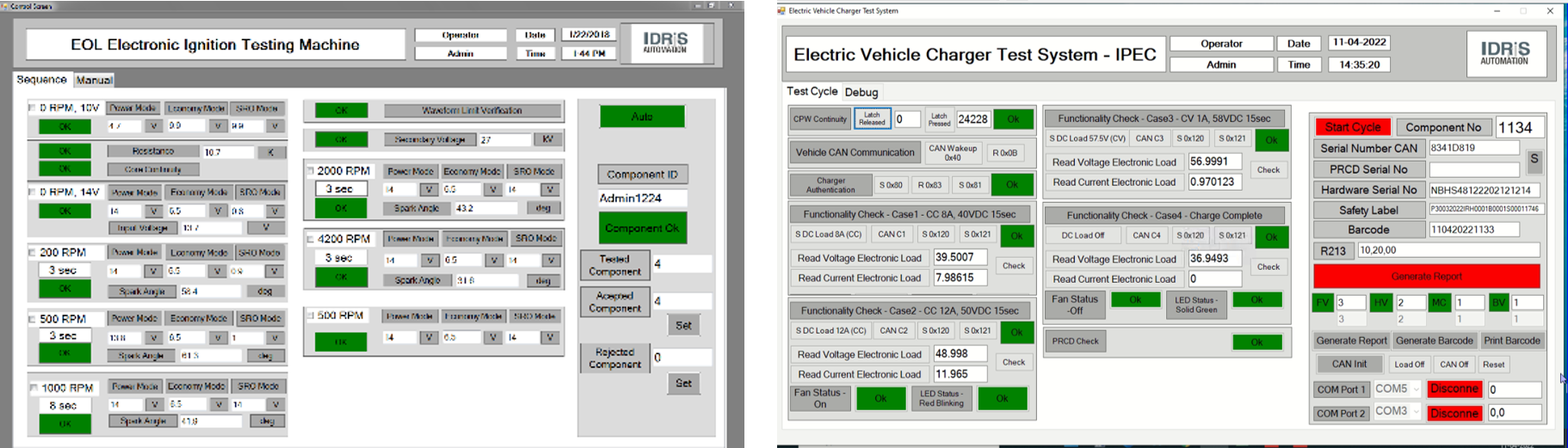Click the Resistance button

(x=153, y=151)
